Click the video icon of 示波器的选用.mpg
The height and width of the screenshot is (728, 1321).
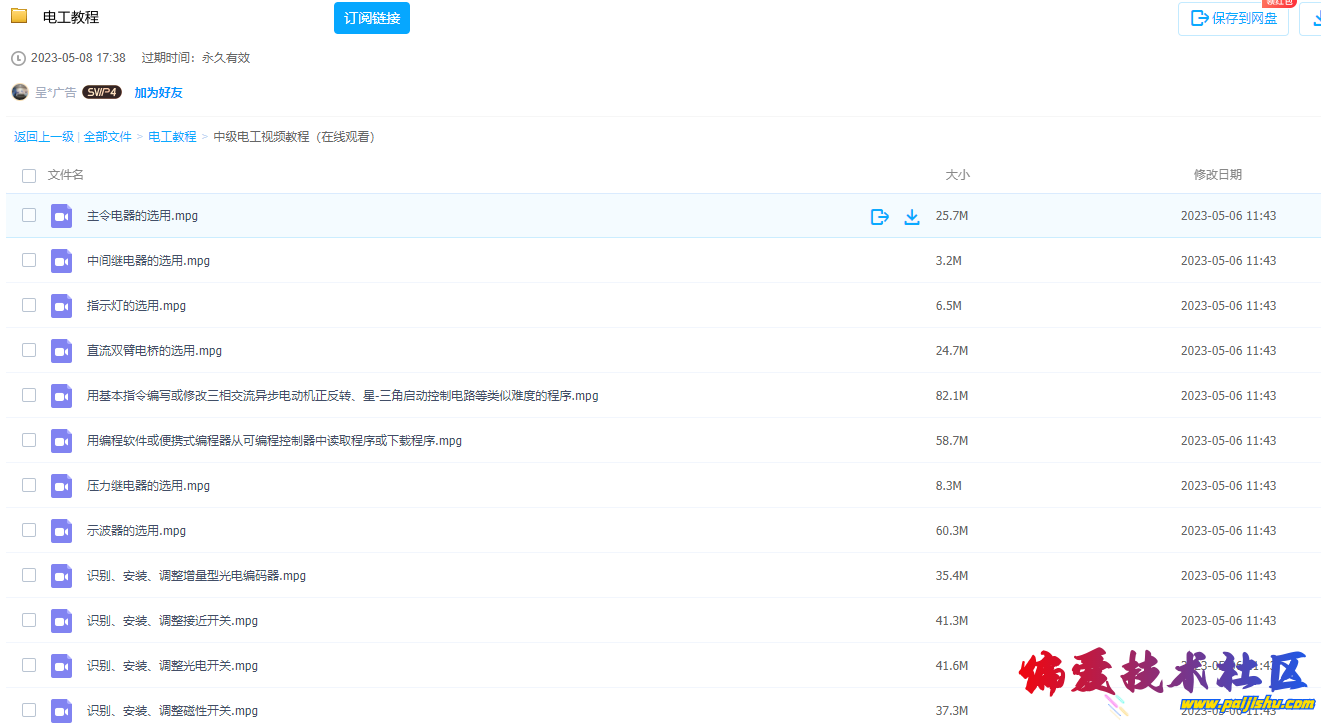(61, 530)
